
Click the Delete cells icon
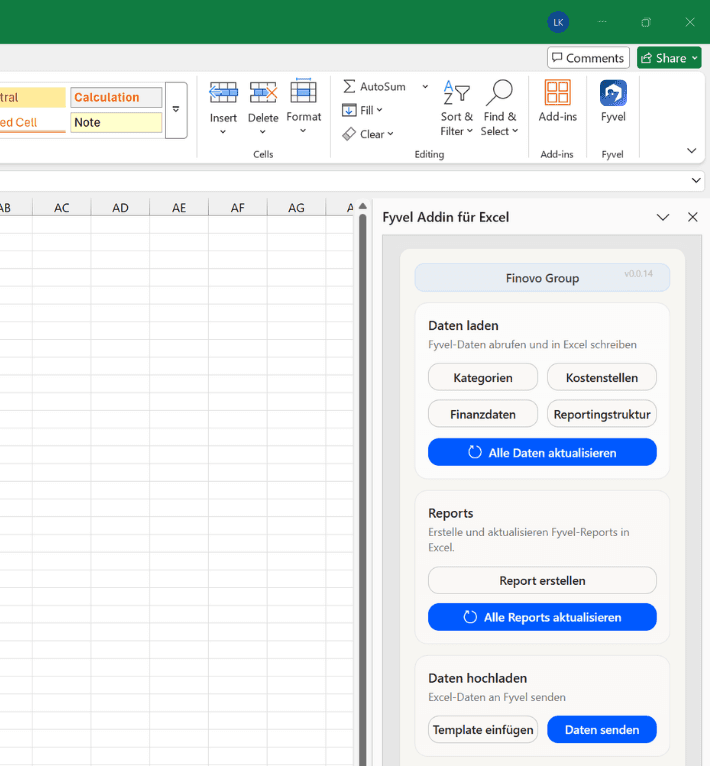click(263, 93)
